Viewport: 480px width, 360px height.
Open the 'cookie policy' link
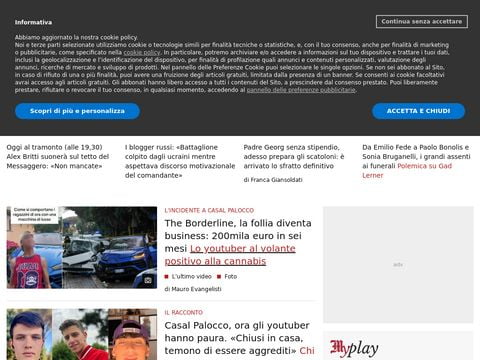click(142, 52)
